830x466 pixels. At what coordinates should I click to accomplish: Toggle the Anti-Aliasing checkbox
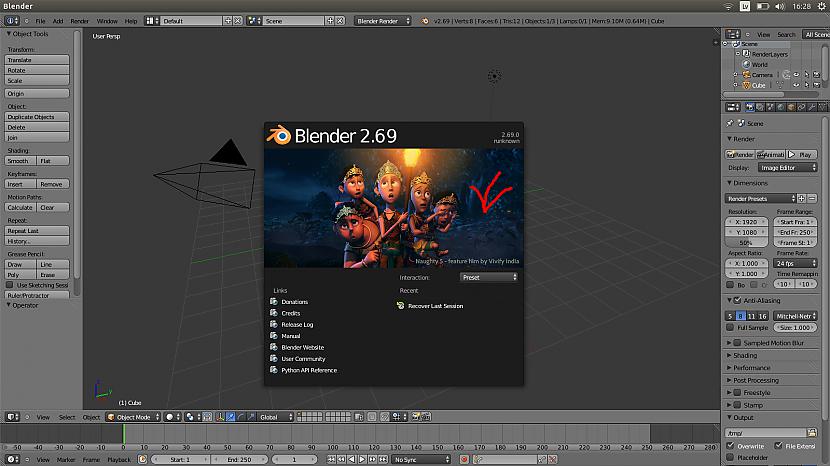click(x=737, y=300)
